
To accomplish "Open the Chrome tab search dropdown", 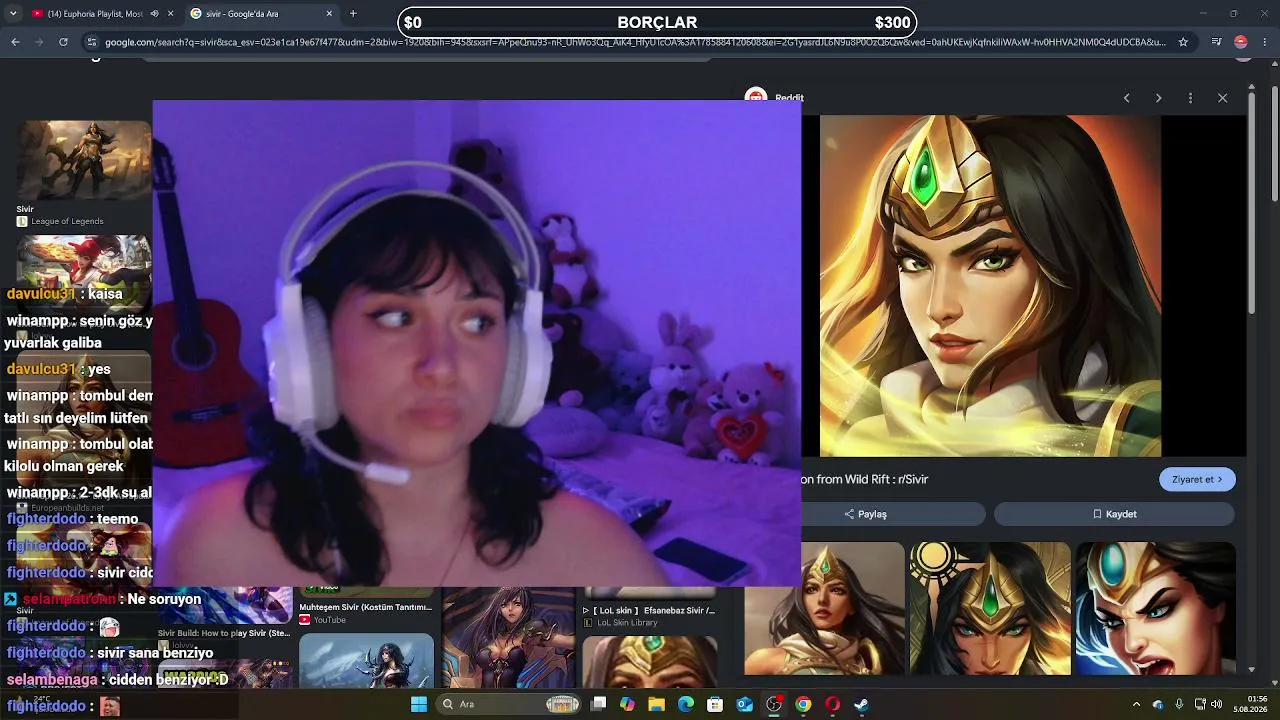I will point(12,14).
